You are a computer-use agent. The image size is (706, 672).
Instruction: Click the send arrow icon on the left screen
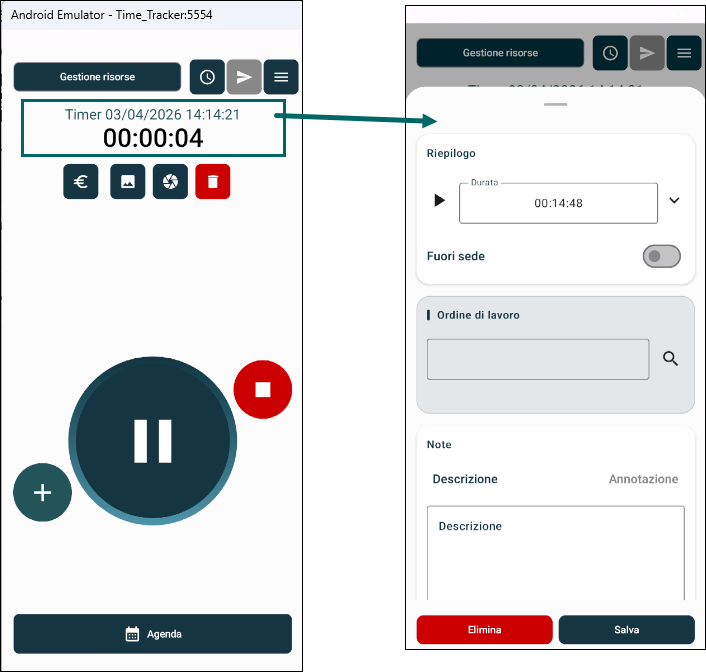pos(244,77)
